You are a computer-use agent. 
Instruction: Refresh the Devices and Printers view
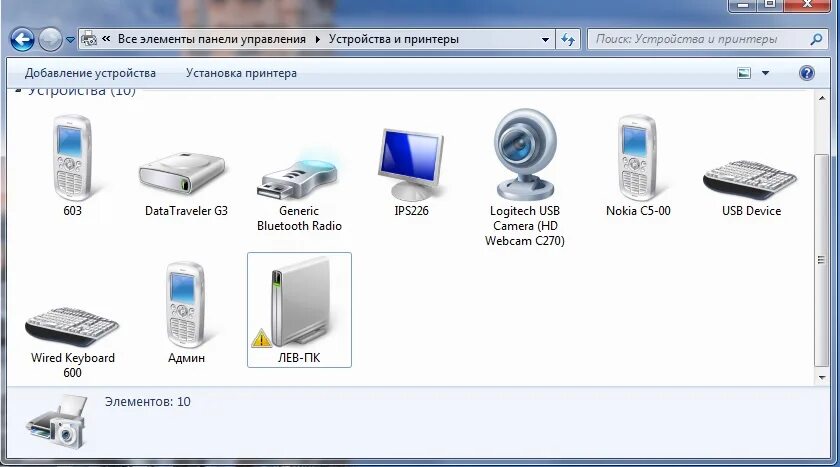tap(568, 40)
